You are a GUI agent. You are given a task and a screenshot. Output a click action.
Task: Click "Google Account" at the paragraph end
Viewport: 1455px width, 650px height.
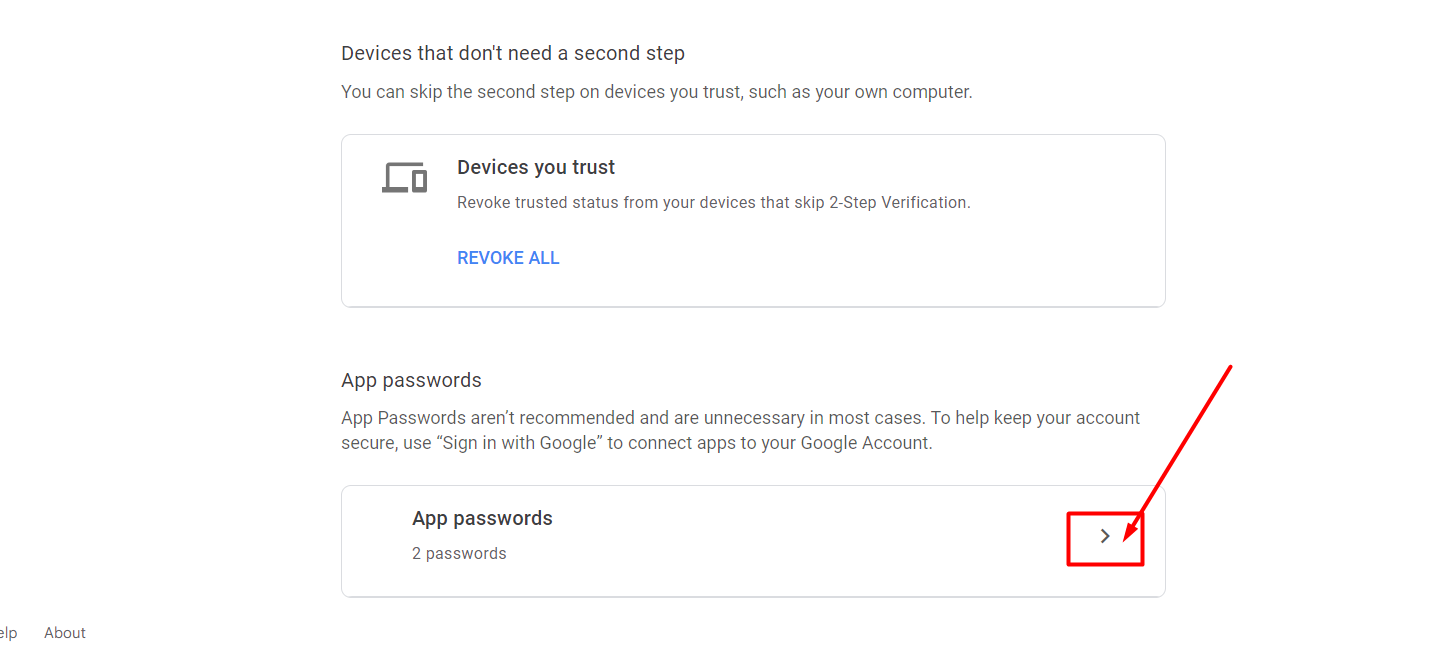pos(868,443)
